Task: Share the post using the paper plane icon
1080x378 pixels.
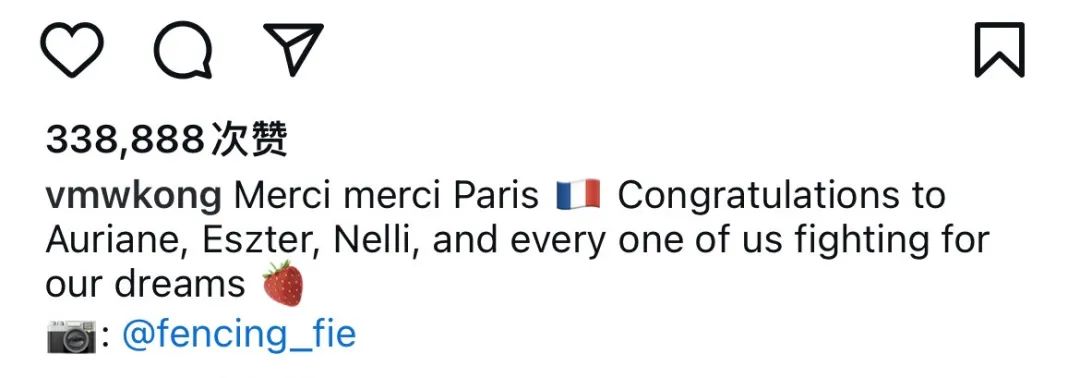Action: (293, 49)
